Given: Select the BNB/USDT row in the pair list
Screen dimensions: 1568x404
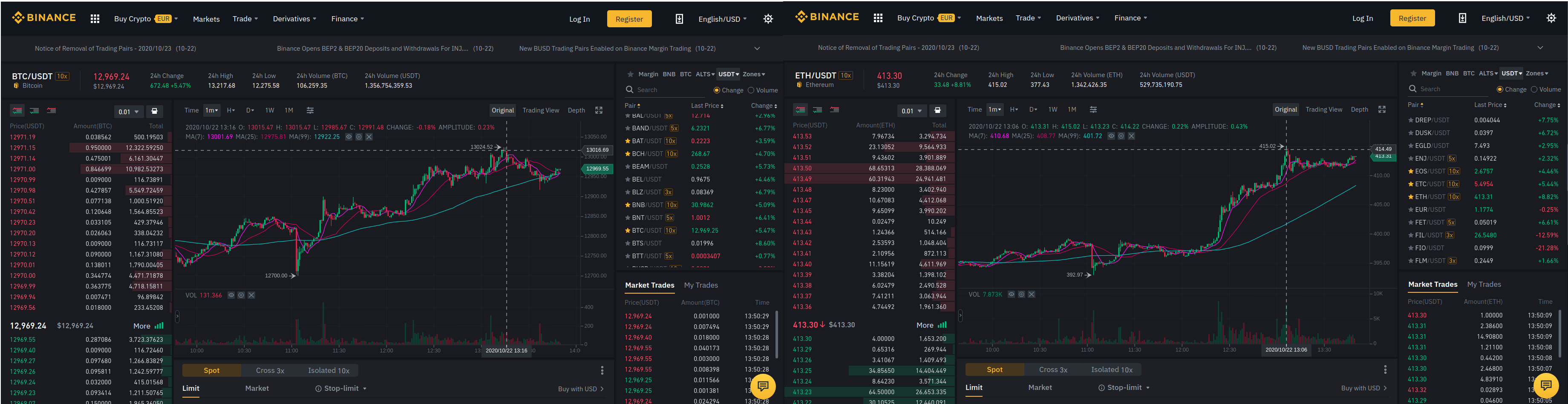Looking at the screenshot, I should click(x=700, y=205).
